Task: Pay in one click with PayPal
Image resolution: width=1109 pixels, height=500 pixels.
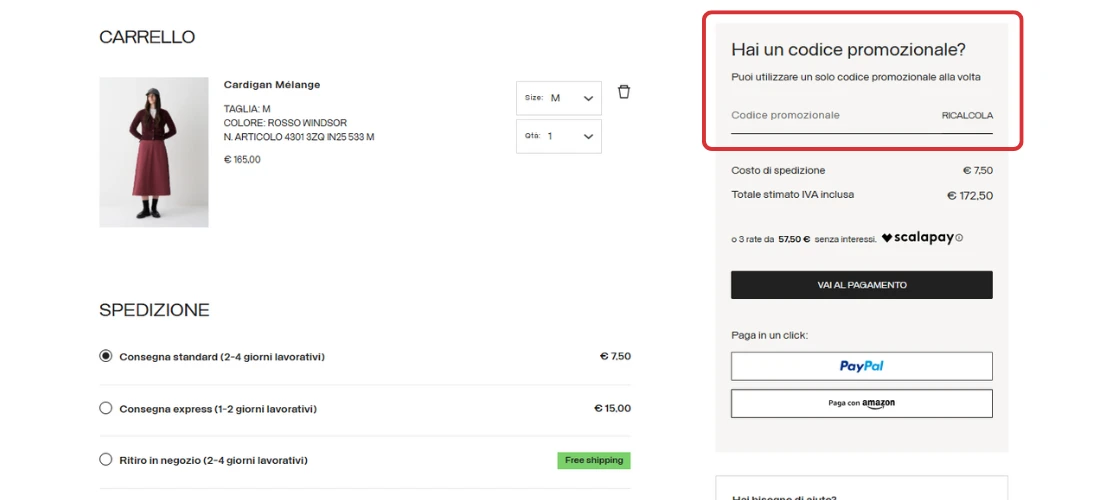Action: pyautogui.click(x=861, y=366)
